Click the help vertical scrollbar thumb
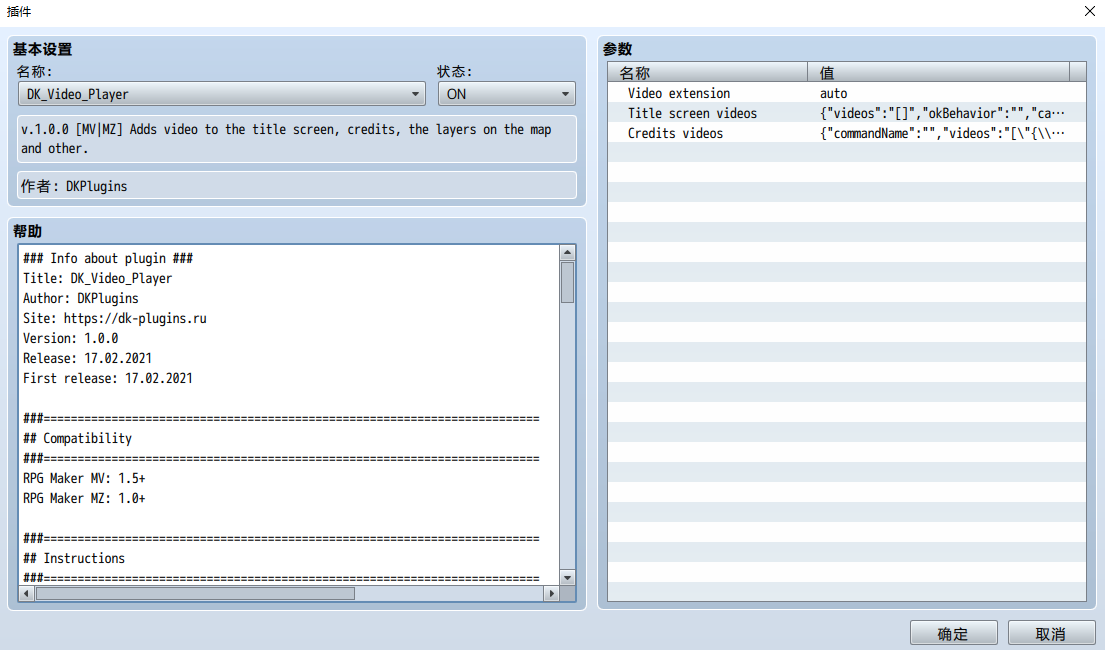 pyautogui.click(x=567, y=282)
